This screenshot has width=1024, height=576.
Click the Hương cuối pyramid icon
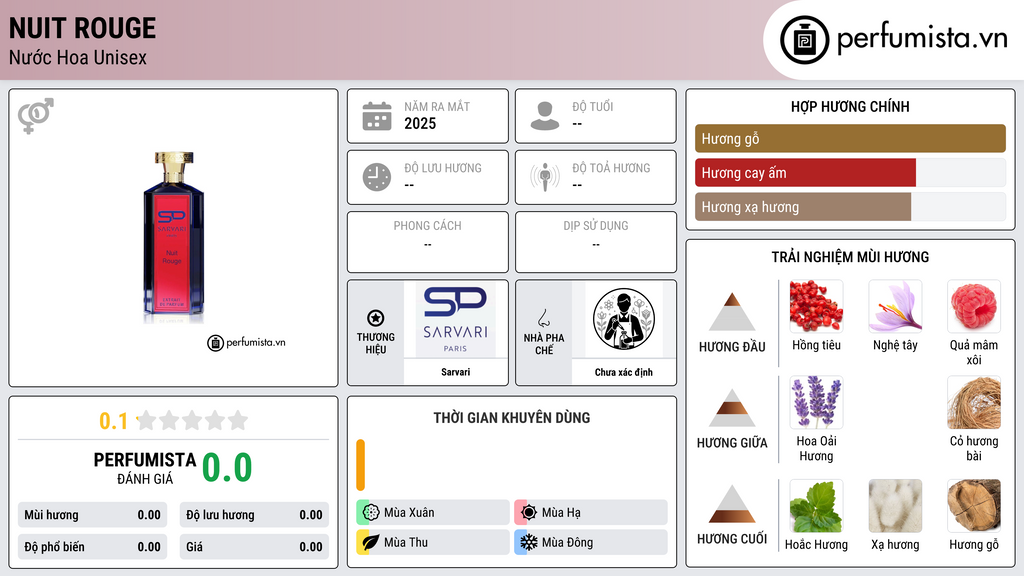(x=732, y=504)
